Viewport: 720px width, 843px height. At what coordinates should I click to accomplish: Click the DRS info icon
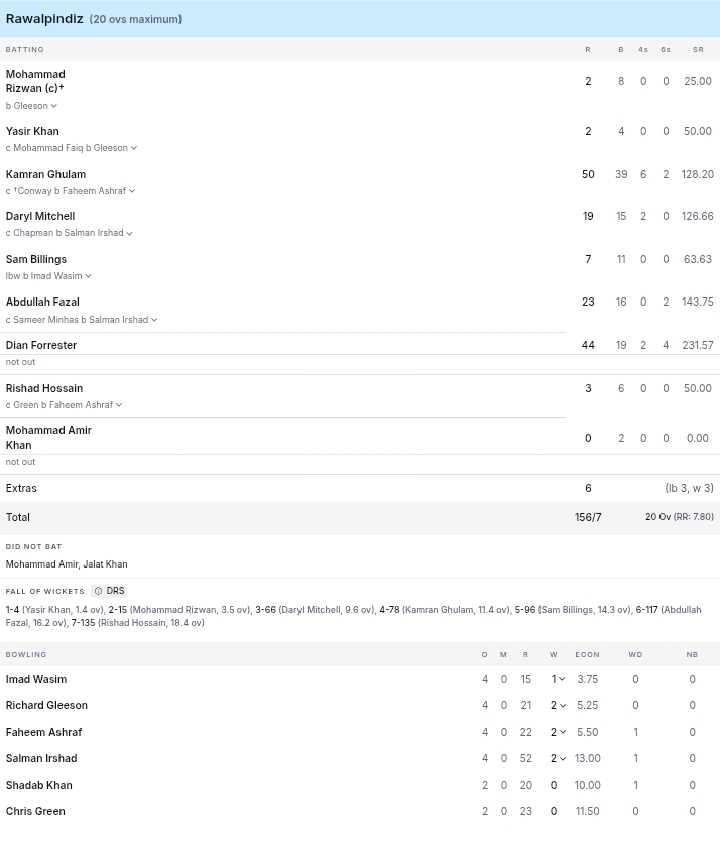click(98, 591)
